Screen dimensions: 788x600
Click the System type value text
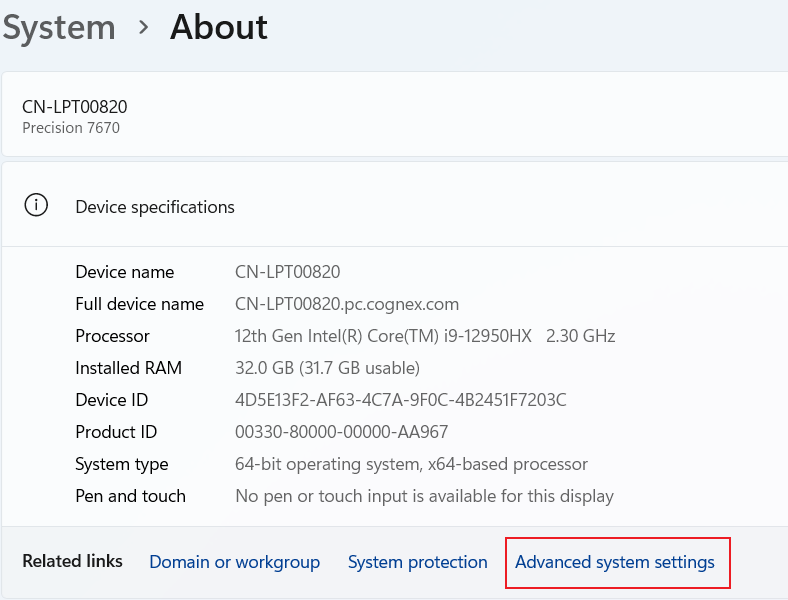pyautogui.click(x=411, y=464)
